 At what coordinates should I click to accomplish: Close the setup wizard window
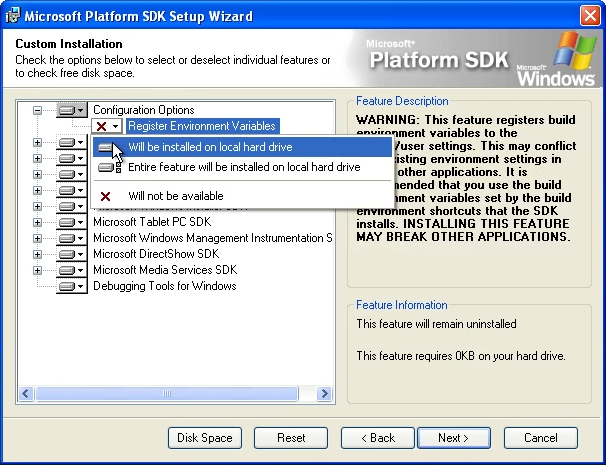(x=590, y=16)
